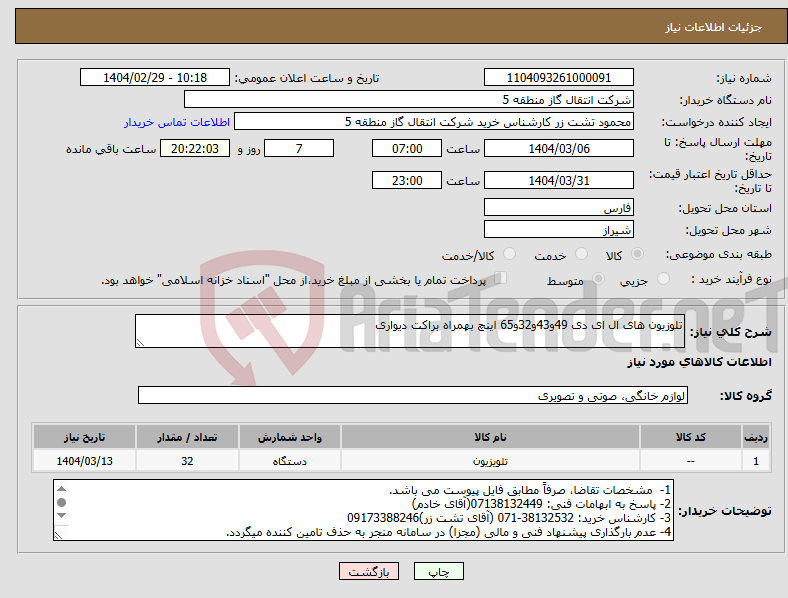788x598 pixels.
Task: Click the توضیحات خریدار label
Action: (x=725, y=511)
